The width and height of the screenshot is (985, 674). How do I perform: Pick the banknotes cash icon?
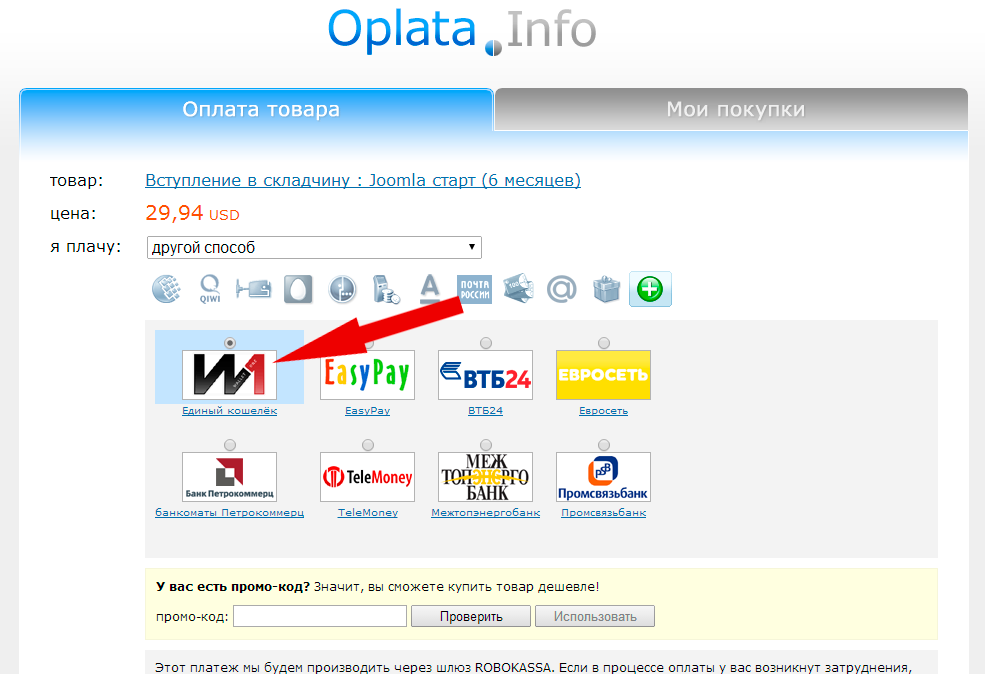[x=518, y=289]
